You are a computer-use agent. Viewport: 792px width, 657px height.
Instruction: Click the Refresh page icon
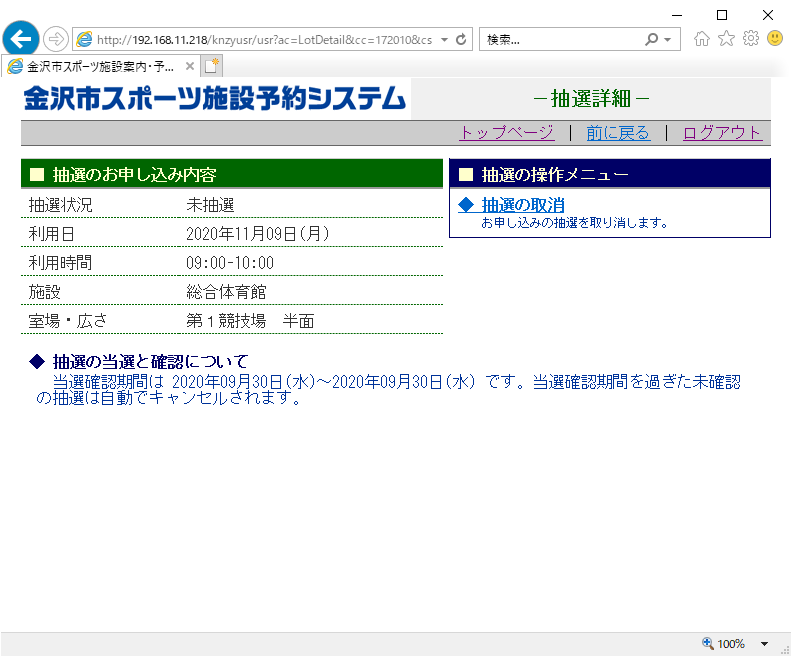[461, 39]
